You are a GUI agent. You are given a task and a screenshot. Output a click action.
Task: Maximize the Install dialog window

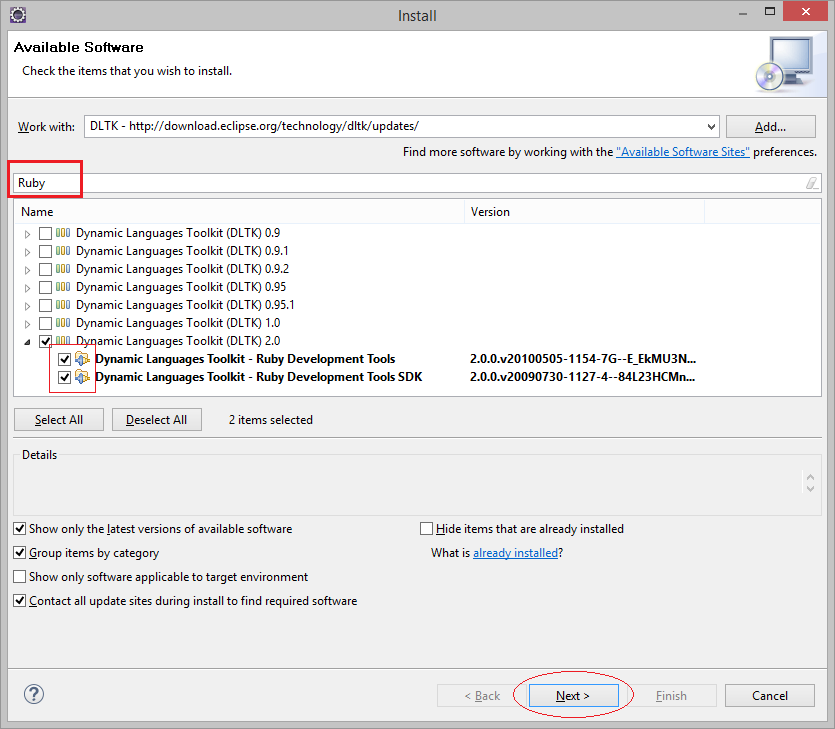(769, 11)
